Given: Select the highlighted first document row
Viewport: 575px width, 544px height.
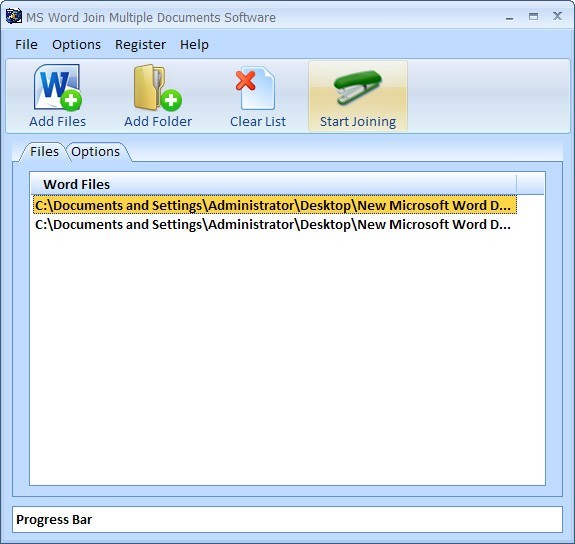Looking at the screenshot, I should [x=275, y=205].
